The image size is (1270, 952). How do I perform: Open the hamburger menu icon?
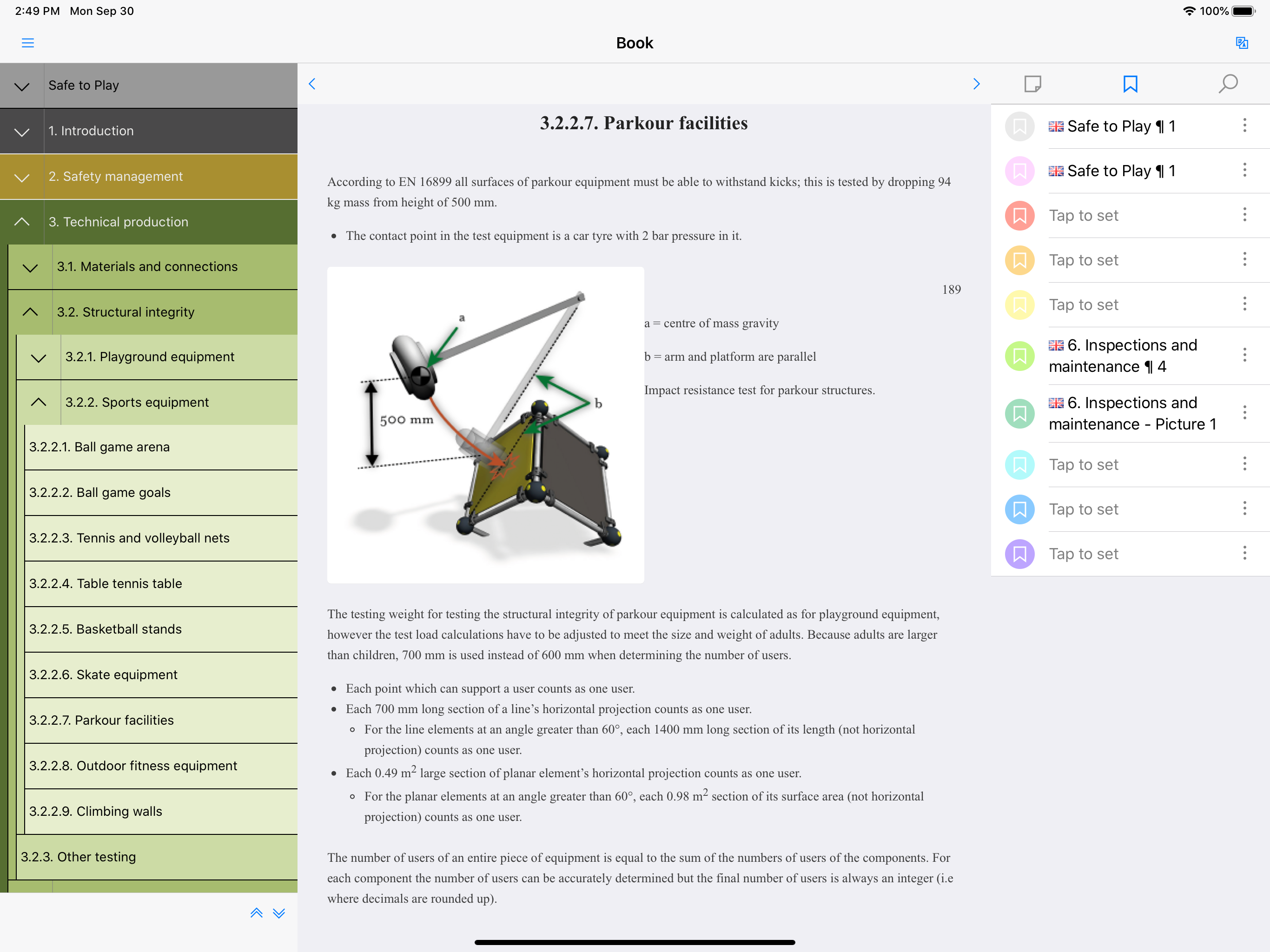[27, 43]
